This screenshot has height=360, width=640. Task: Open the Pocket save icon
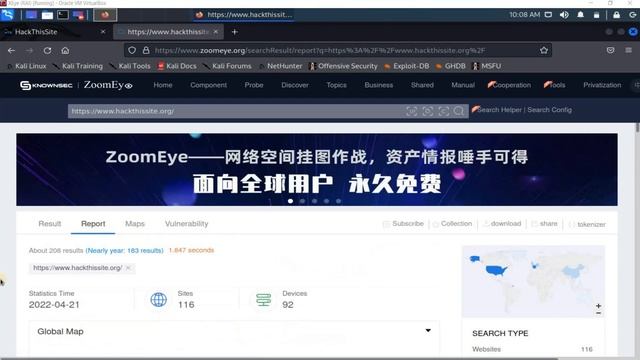610,50
